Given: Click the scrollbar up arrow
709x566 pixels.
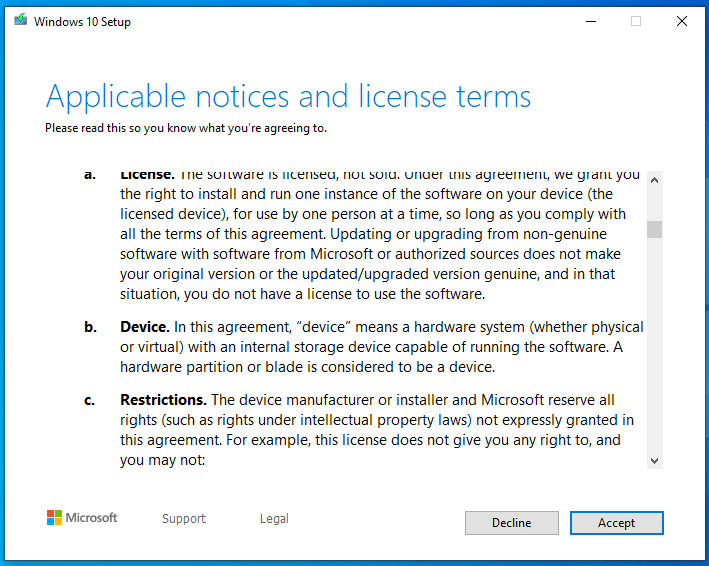Looking at the screenshot, I should (x=654, y=180).
